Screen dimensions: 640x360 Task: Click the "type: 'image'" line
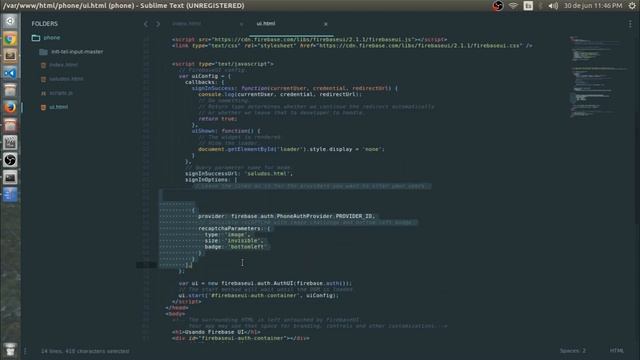pos(227,235)
